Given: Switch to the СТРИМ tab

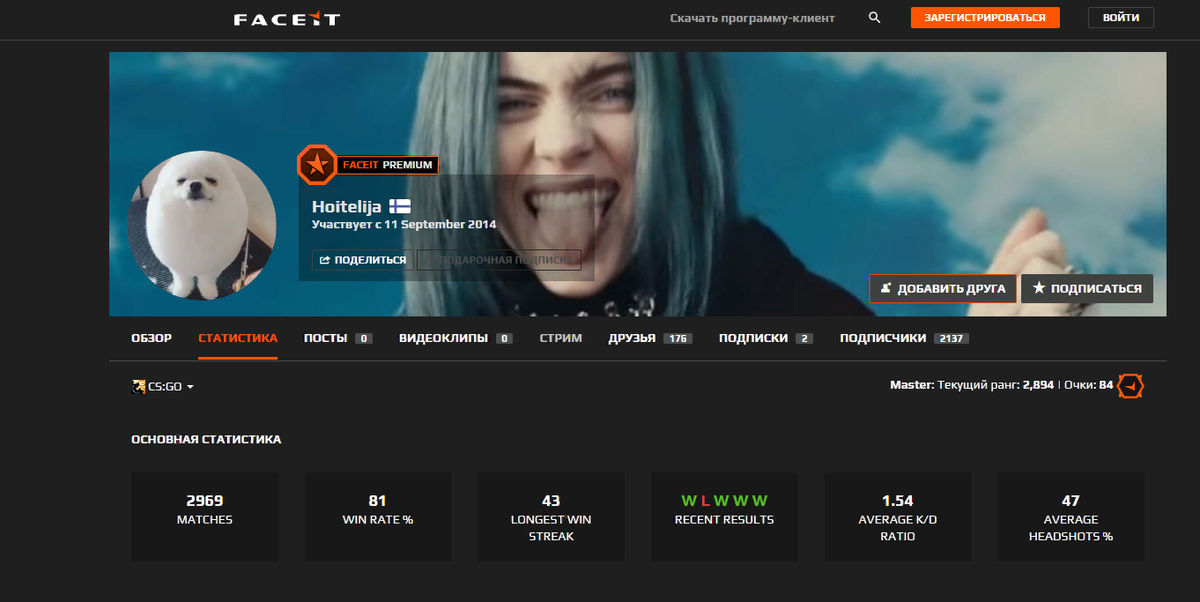Looking at the screenshot, I should [560, 339].
